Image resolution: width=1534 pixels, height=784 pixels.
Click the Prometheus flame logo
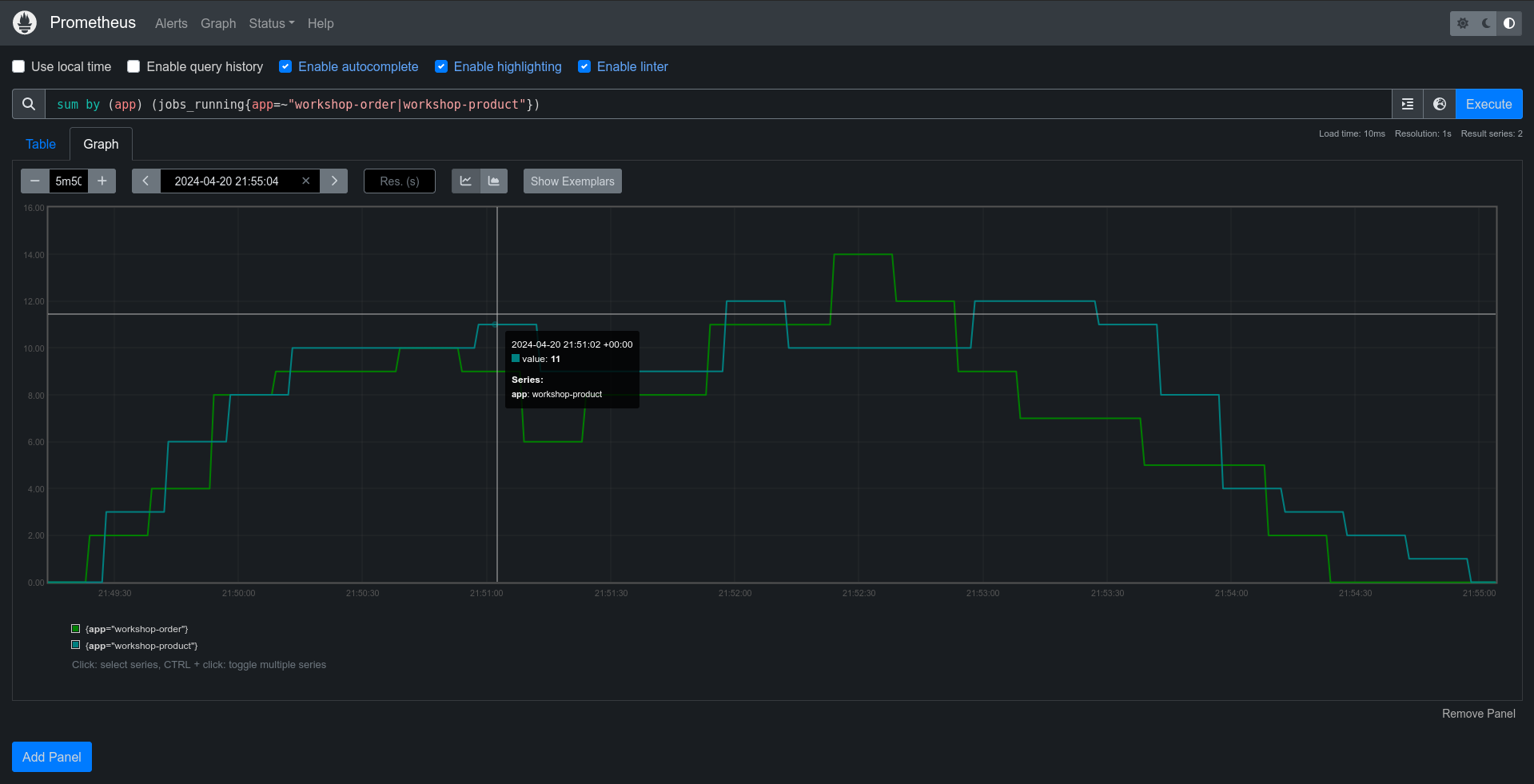coord(25,22)
